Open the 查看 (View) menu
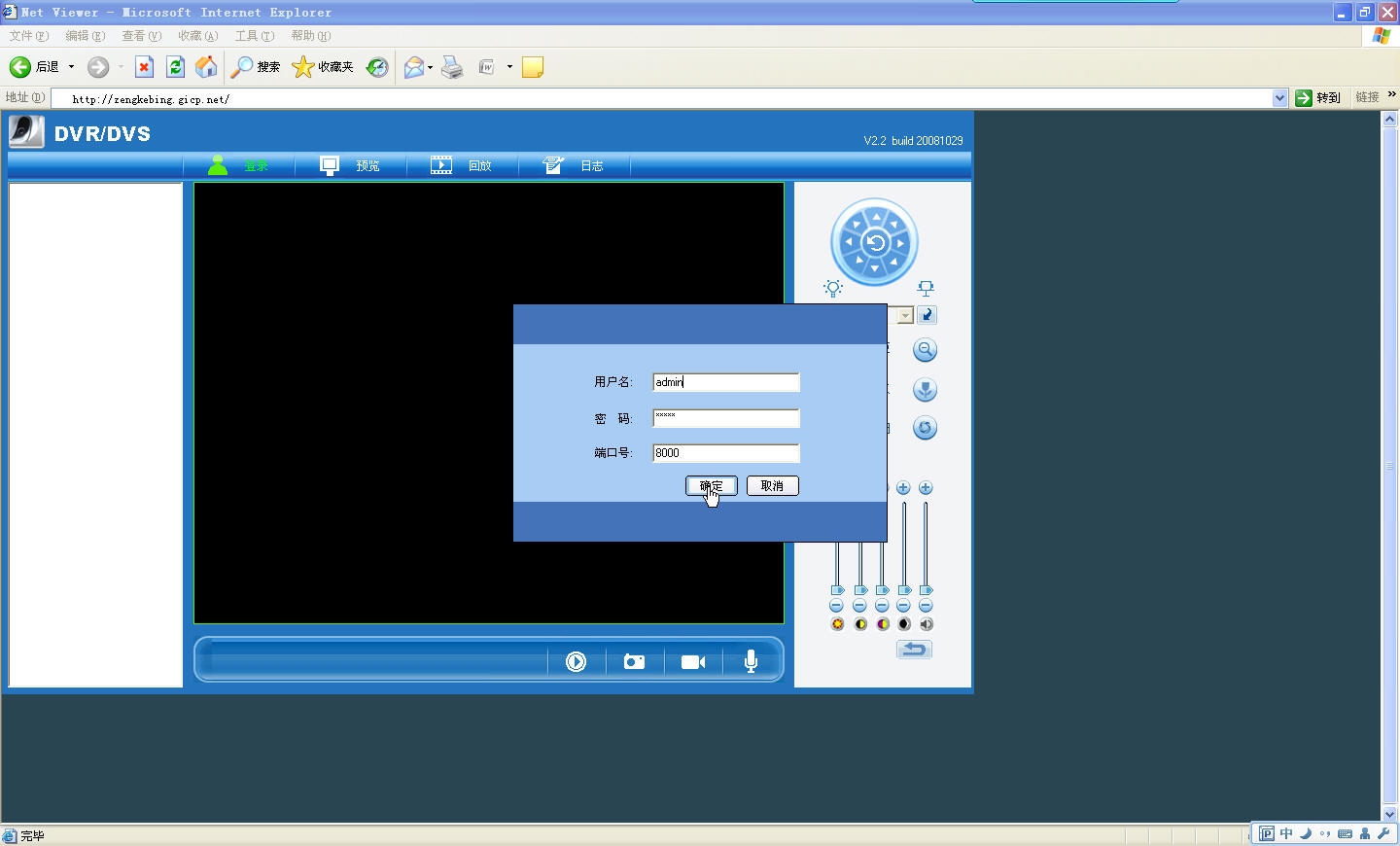Viewport: 1400px width, 846px height. (141, 36)
